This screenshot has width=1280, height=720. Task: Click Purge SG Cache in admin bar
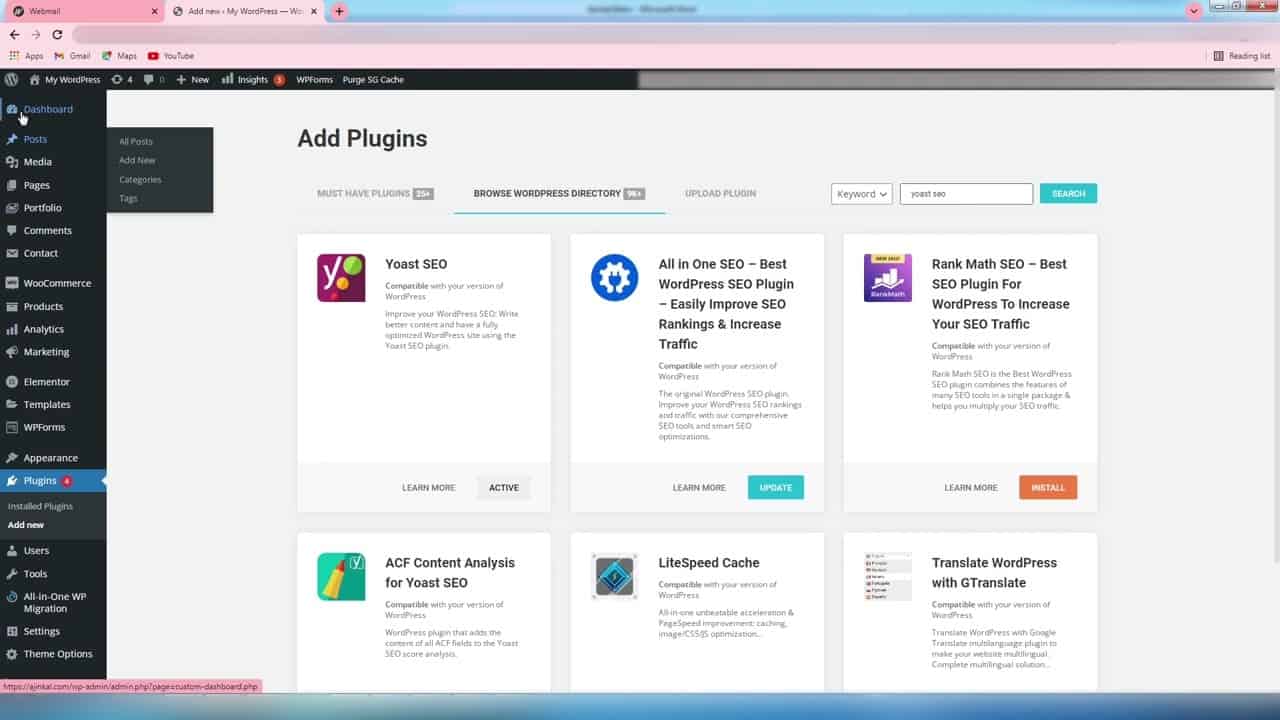373,79
